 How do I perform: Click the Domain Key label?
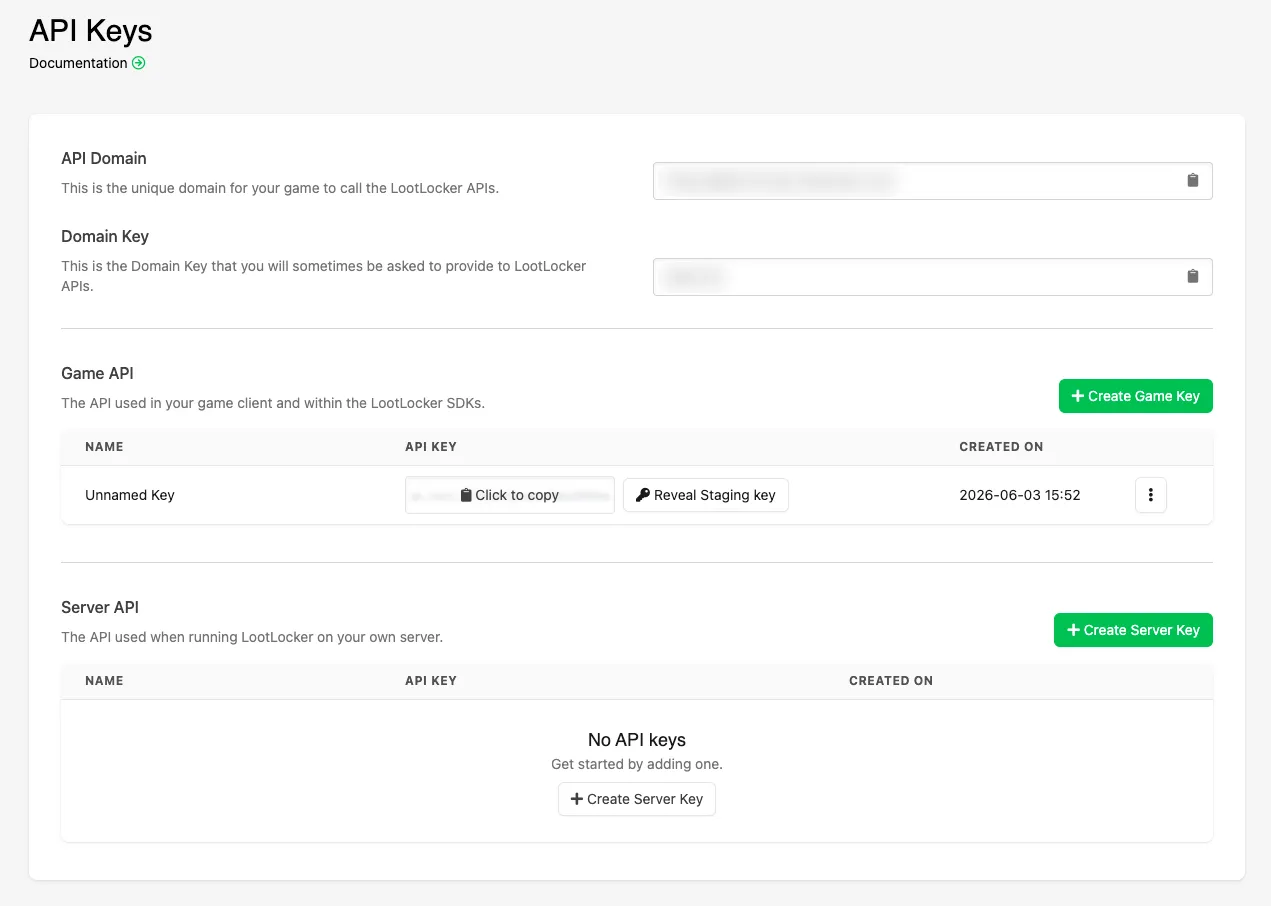105,236
